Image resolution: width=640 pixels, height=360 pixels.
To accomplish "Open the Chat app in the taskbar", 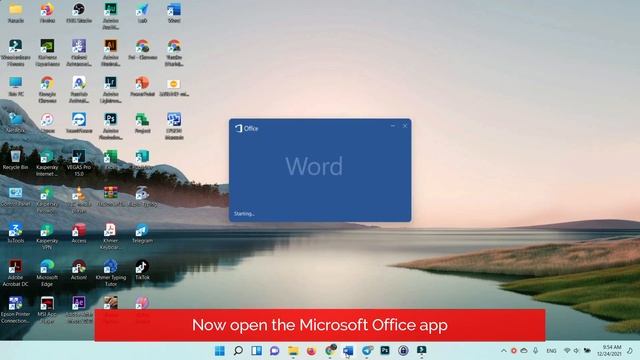I will (275, 351).
